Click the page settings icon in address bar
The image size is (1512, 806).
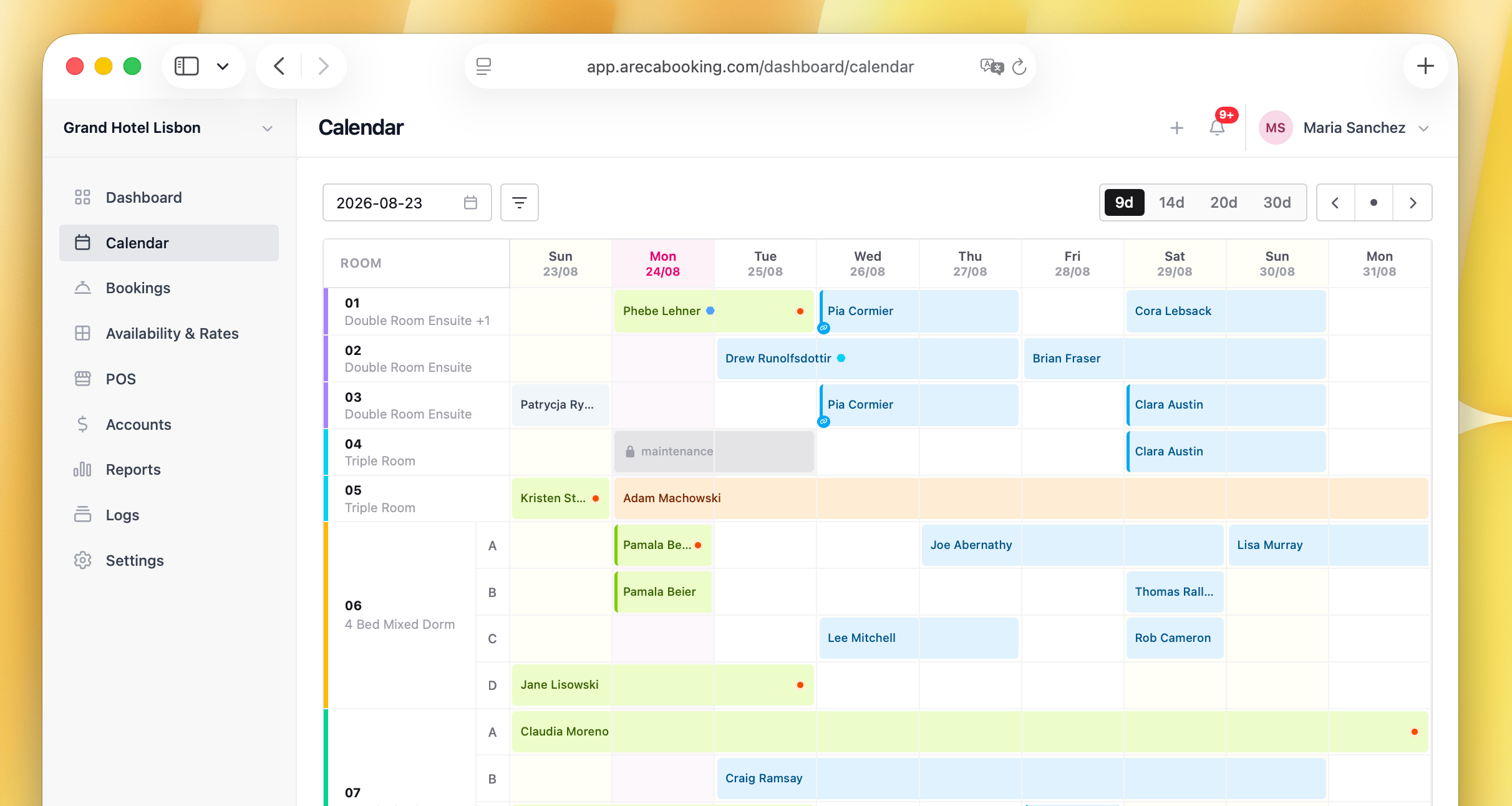(483, 66)
